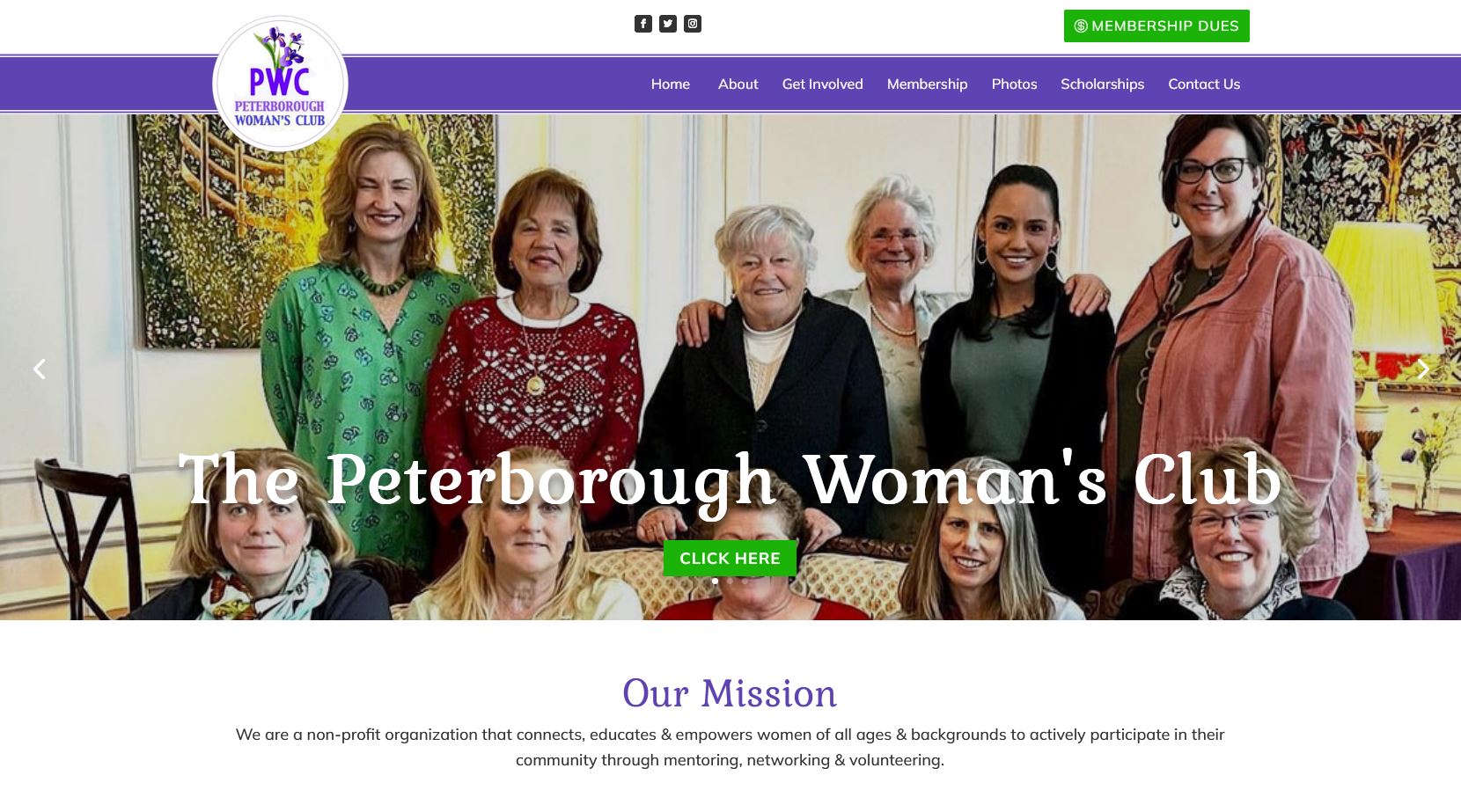Select the first slider pagination dot
This screenshot has width=1461, height=812.
pos(715,581)
